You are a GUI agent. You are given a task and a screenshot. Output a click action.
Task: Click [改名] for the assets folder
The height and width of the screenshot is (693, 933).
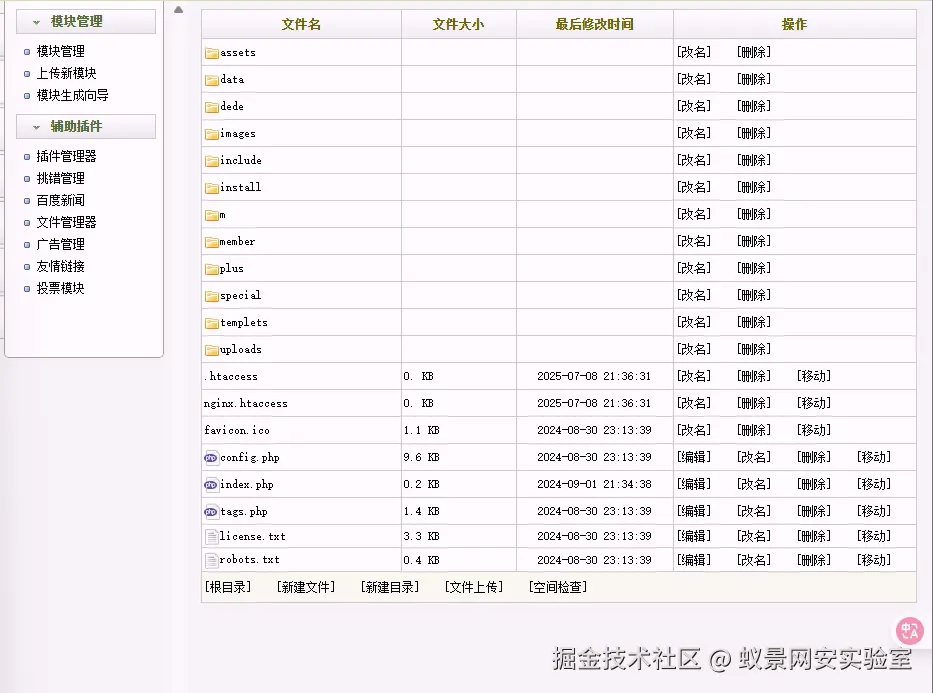[x=694, y=52]
